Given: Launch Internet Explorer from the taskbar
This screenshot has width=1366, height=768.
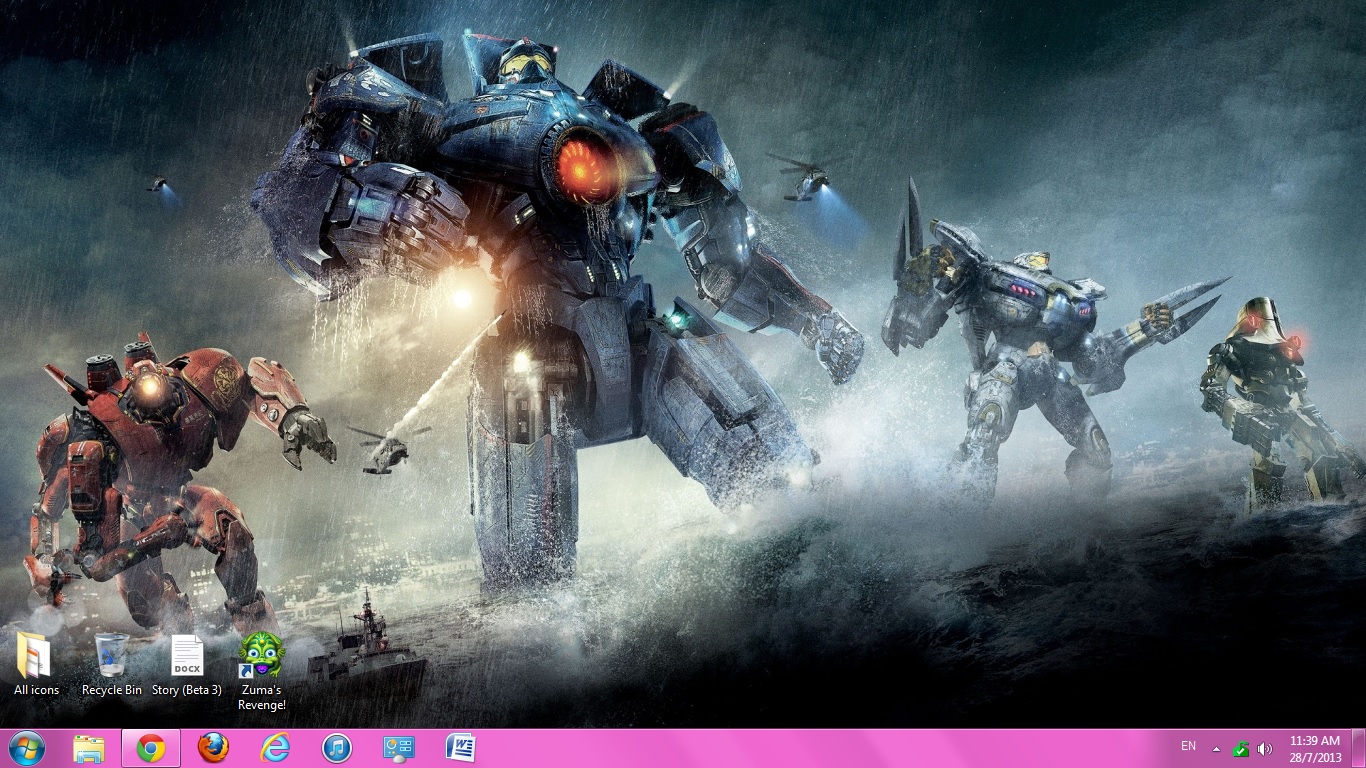Looking at the screenshot, I should pyautogui.click(x=275, y=748).
